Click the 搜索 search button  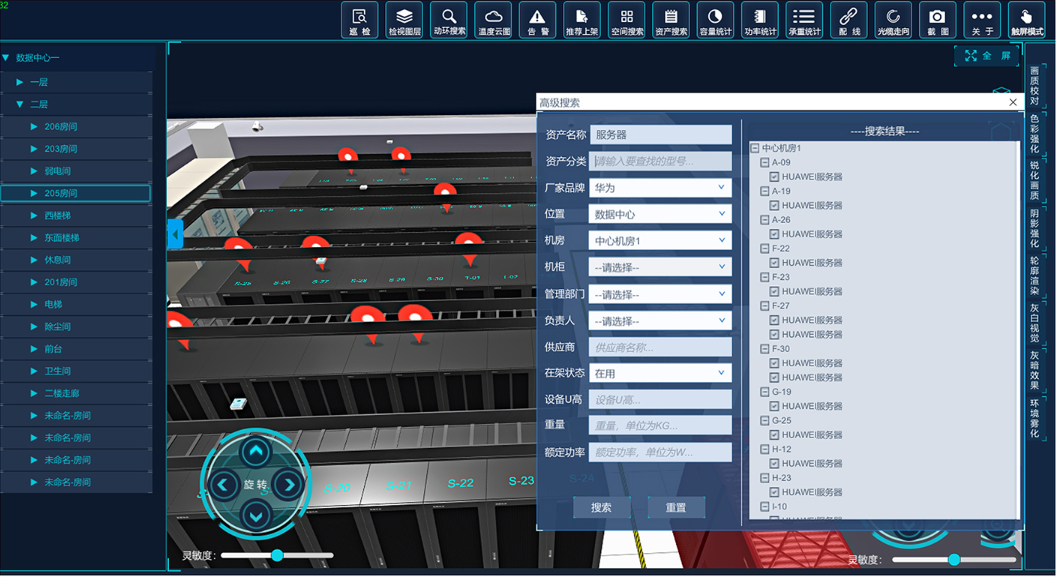[x=601, y=507]
